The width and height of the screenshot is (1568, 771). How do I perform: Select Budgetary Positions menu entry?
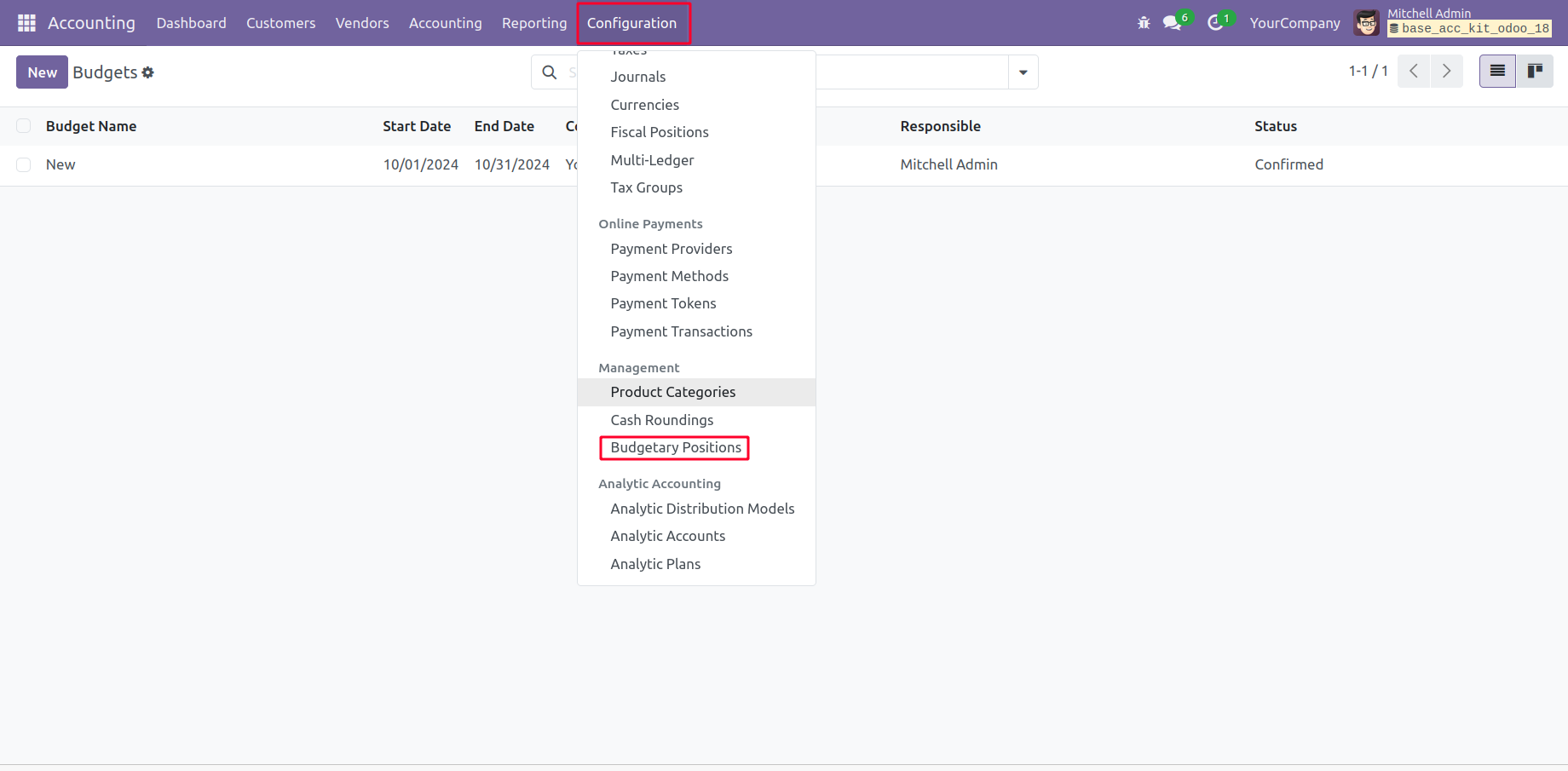(676, 447)
